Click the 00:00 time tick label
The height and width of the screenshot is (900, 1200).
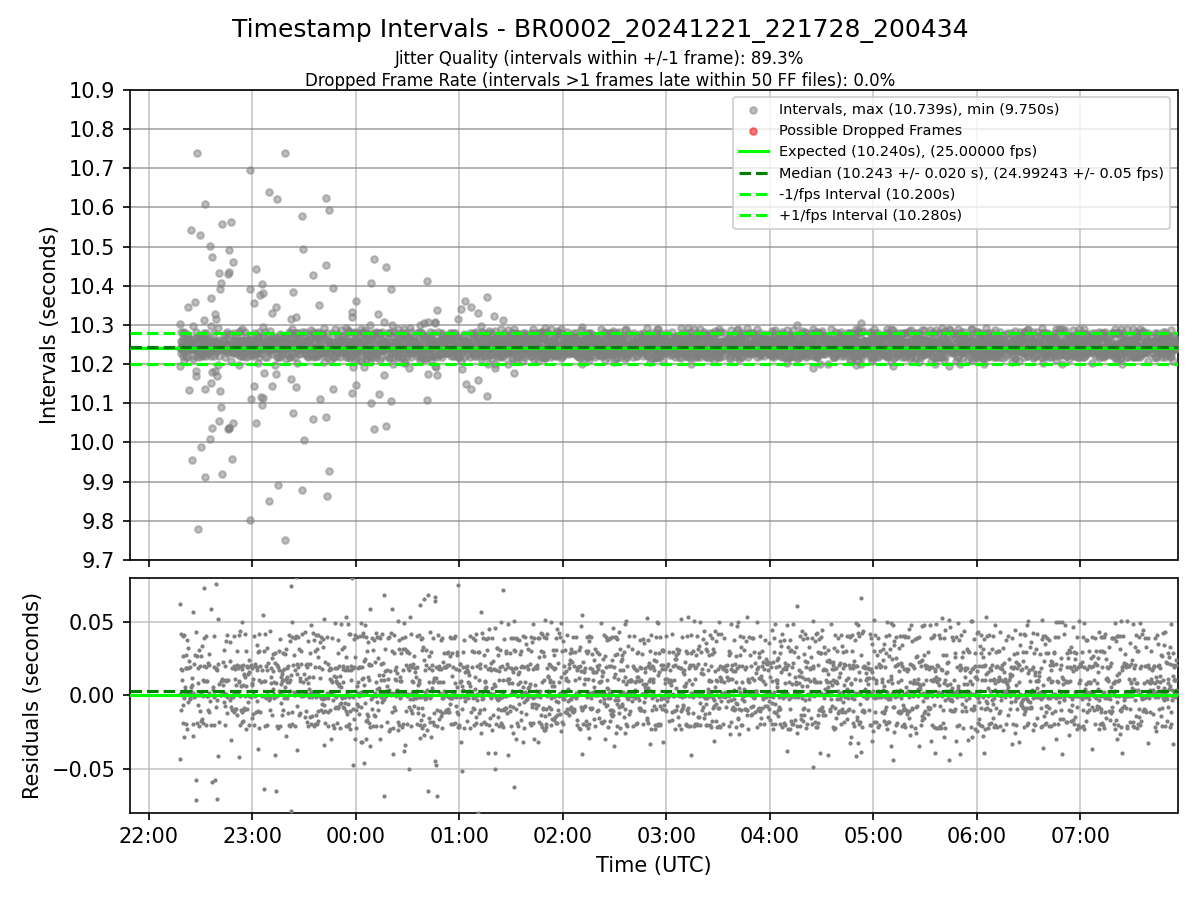pos(356,834)
